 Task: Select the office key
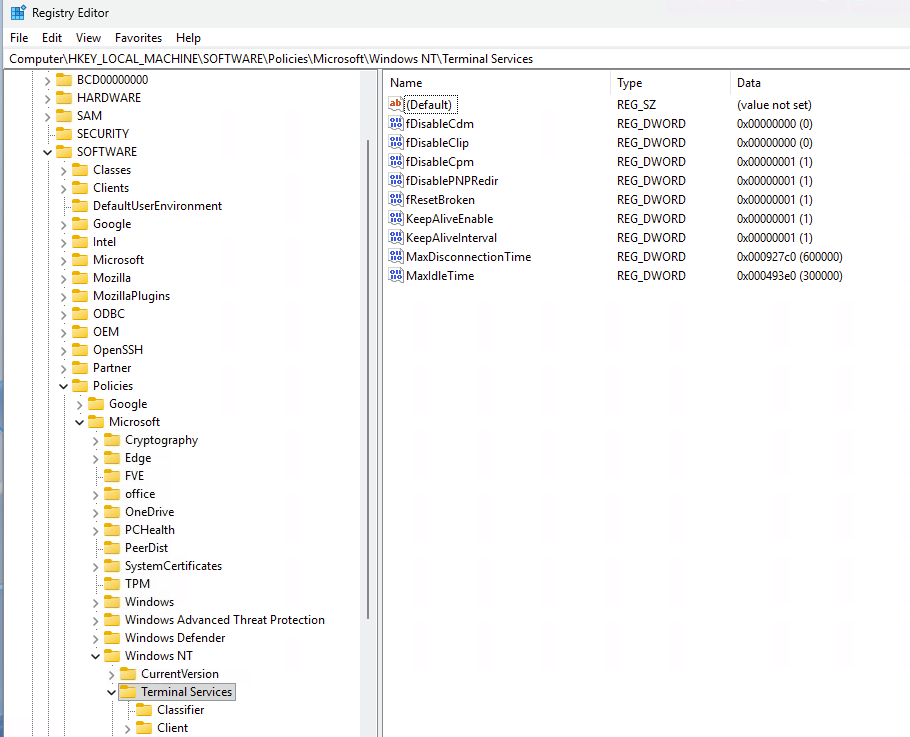click(x=140, y=493)
